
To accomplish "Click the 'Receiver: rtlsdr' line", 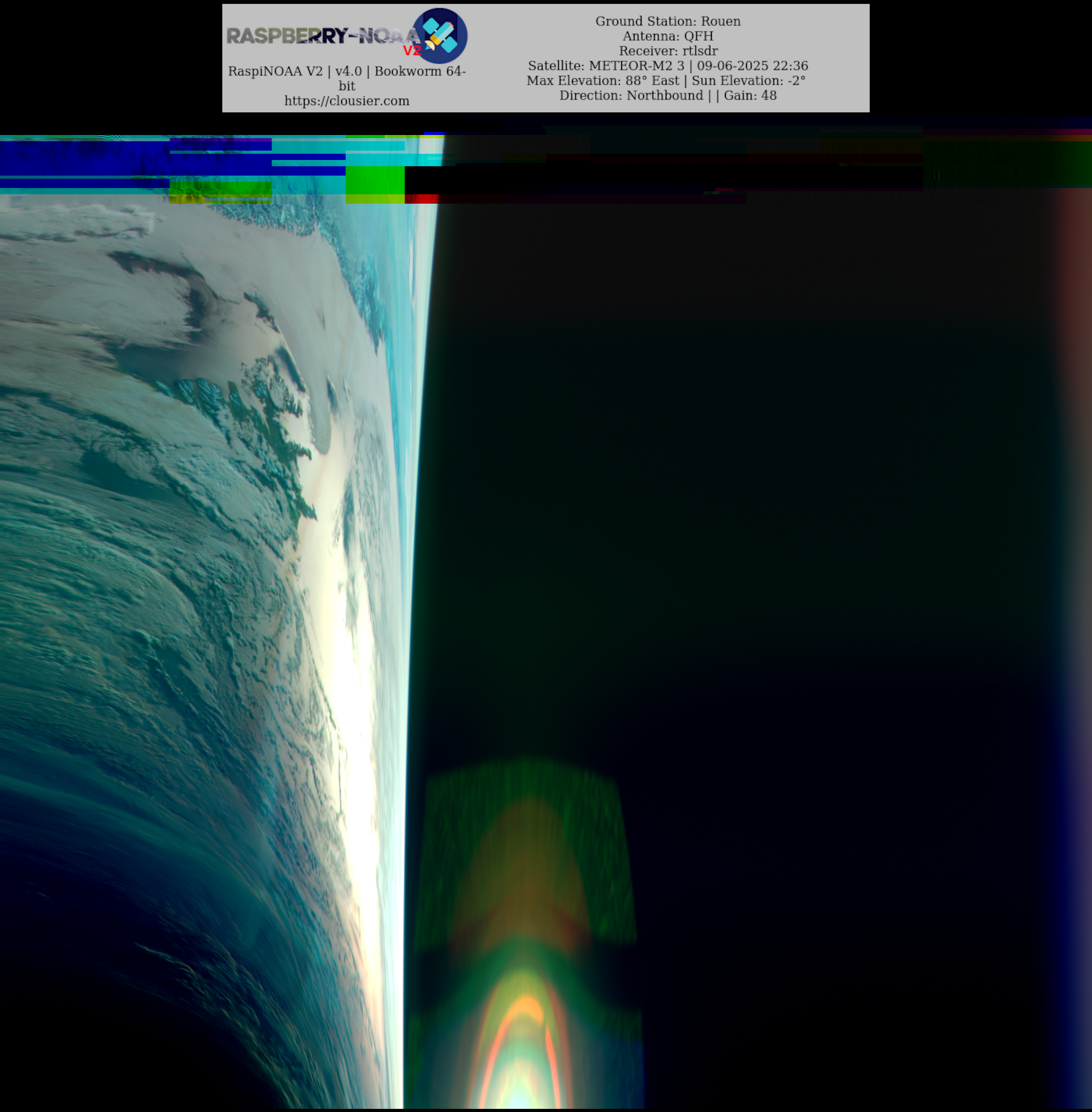I will click(x=668, y=51).
